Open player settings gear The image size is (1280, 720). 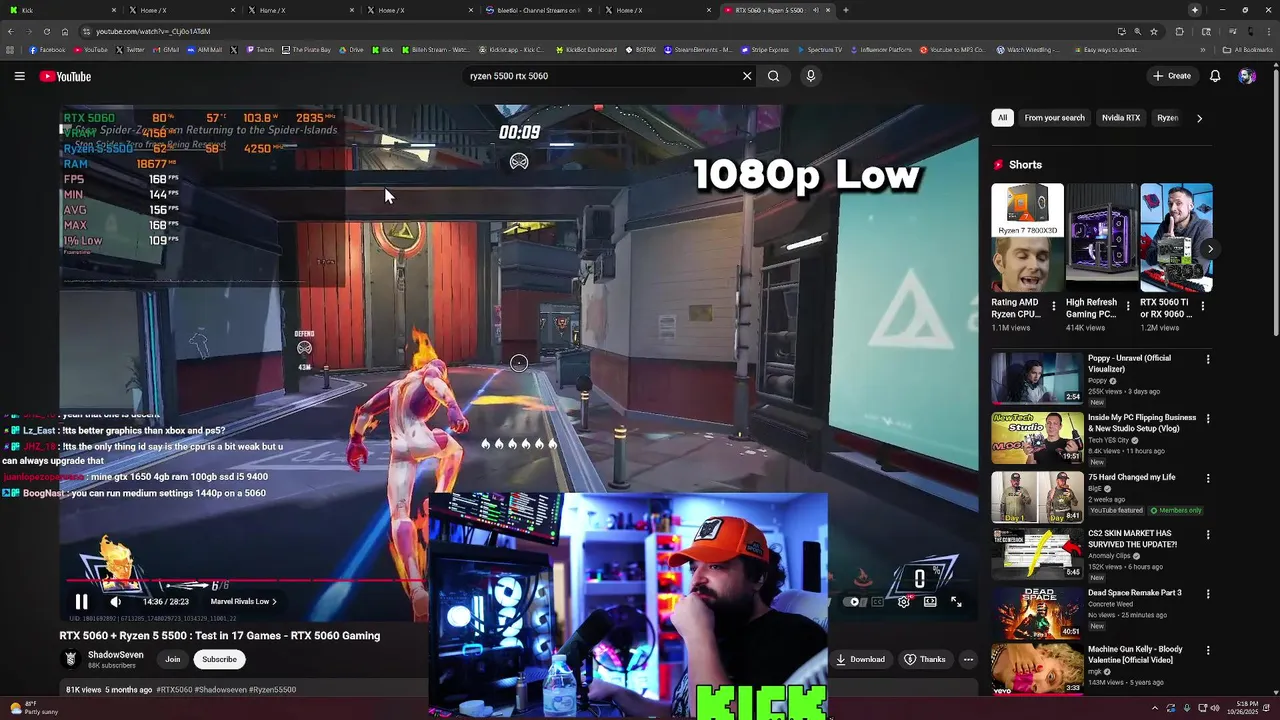(904, 601)
